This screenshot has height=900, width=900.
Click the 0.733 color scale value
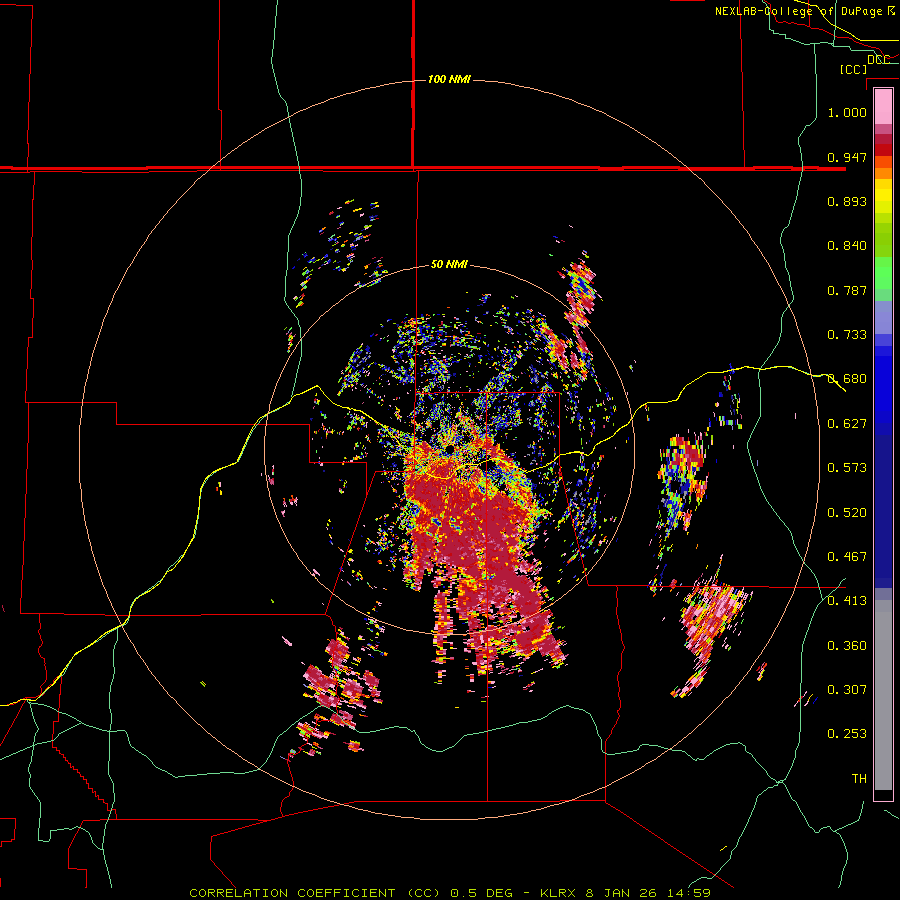[847, 335]
